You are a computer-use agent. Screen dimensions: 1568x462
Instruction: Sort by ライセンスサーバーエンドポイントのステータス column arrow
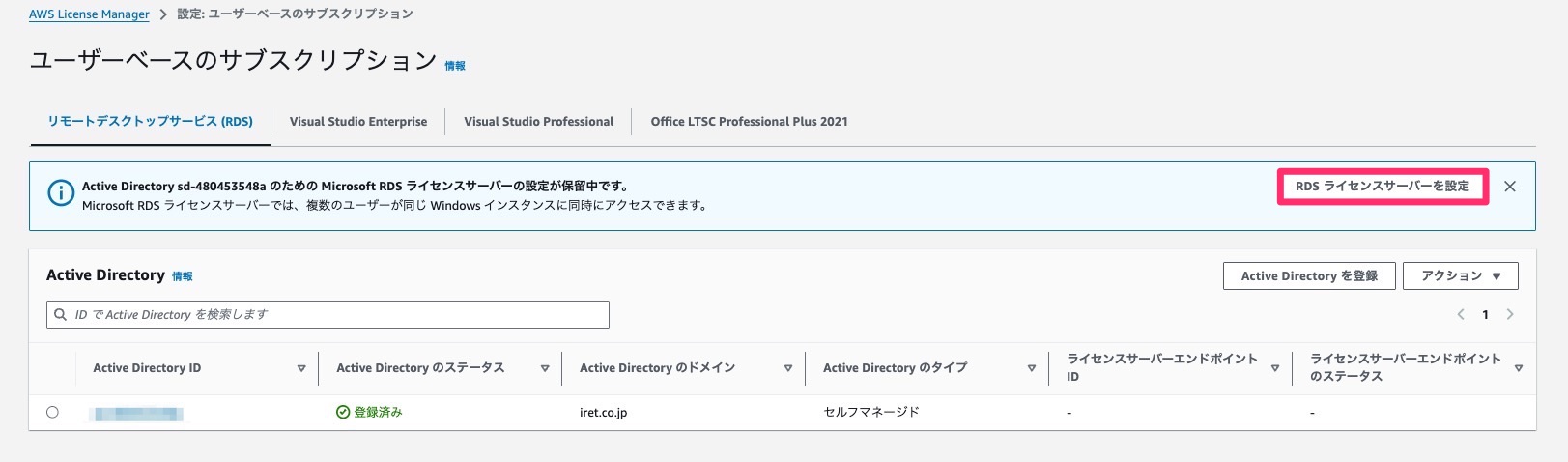(x=1519, y=368)
